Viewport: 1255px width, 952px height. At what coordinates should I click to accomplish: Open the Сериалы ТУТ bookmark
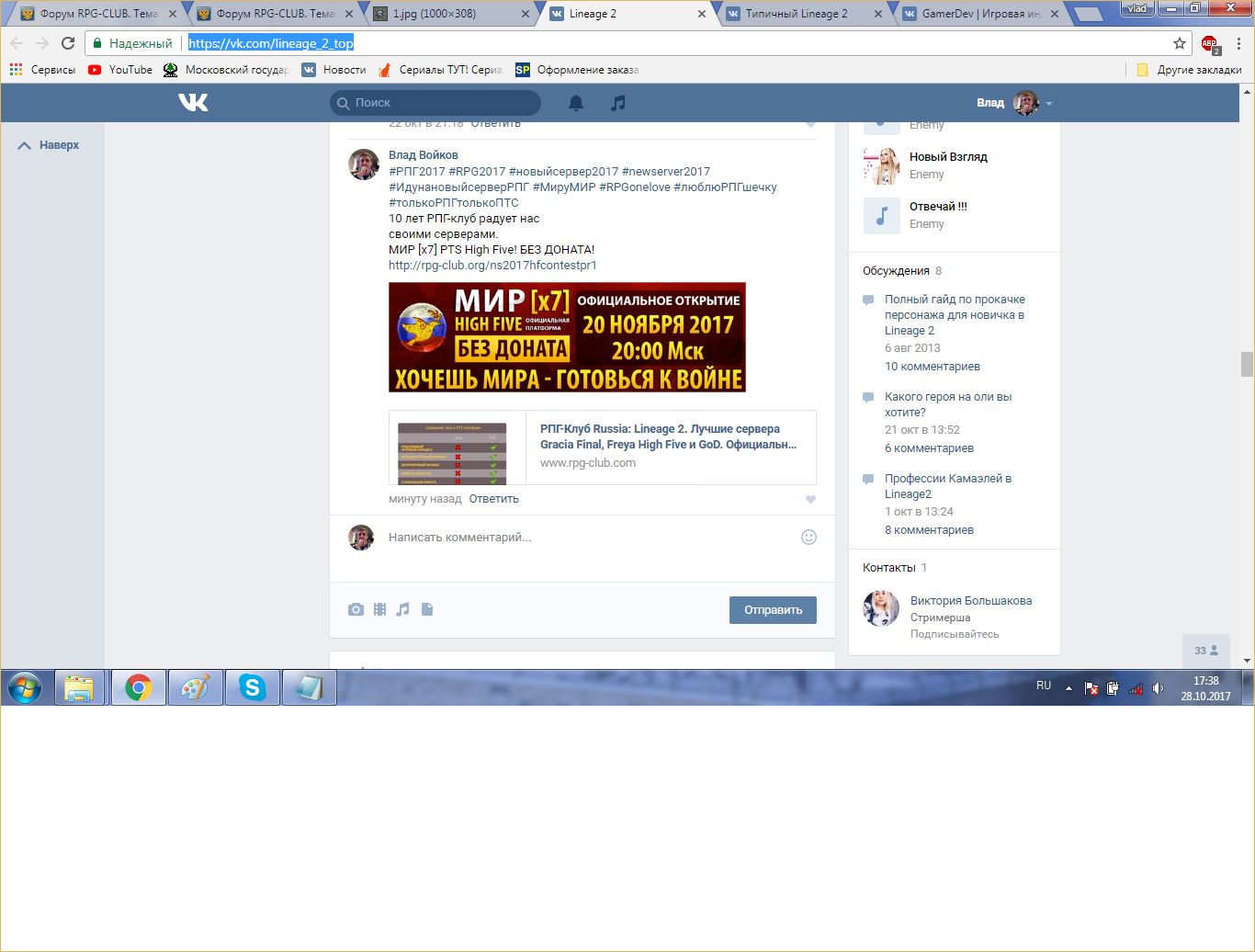coord(440,70)
